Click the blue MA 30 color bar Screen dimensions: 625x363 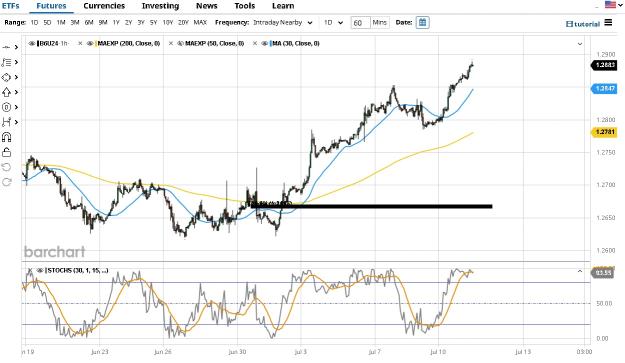(x=270, y=43)
